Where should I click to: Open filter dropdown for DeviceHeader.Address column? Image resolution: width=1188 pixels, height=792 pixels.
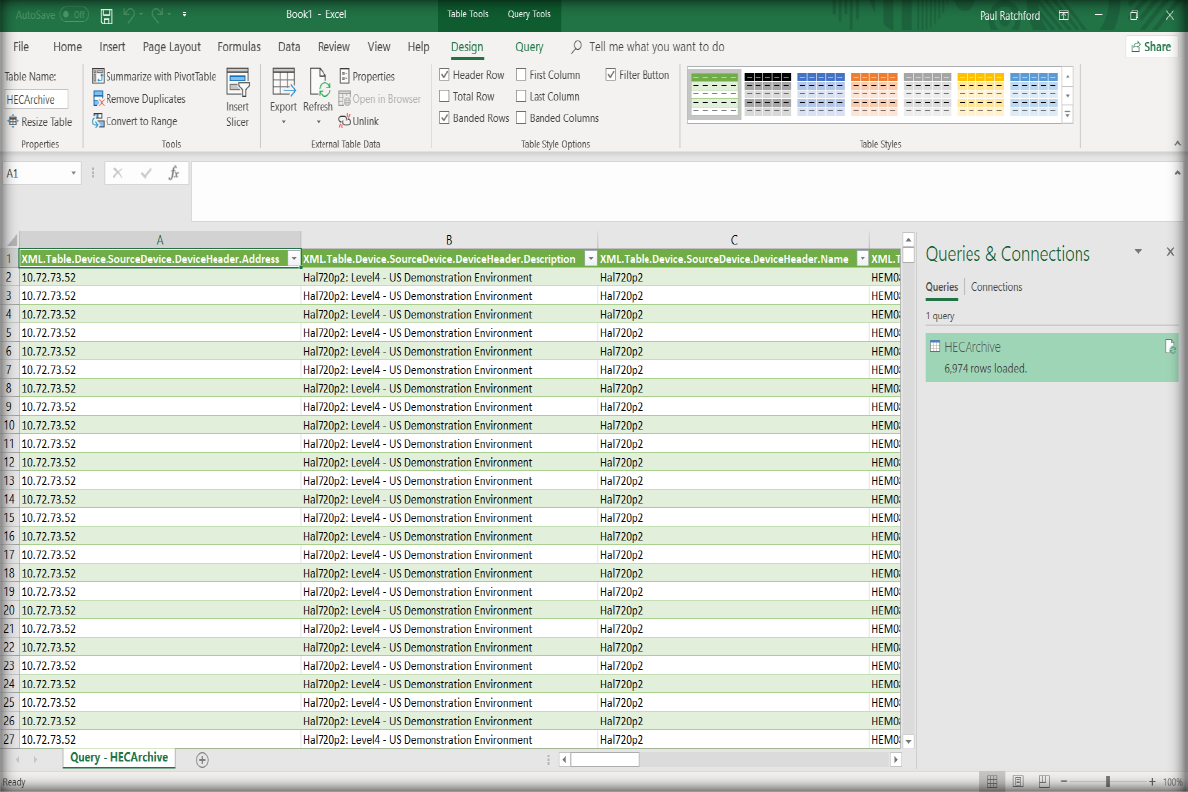pos(293,259)
